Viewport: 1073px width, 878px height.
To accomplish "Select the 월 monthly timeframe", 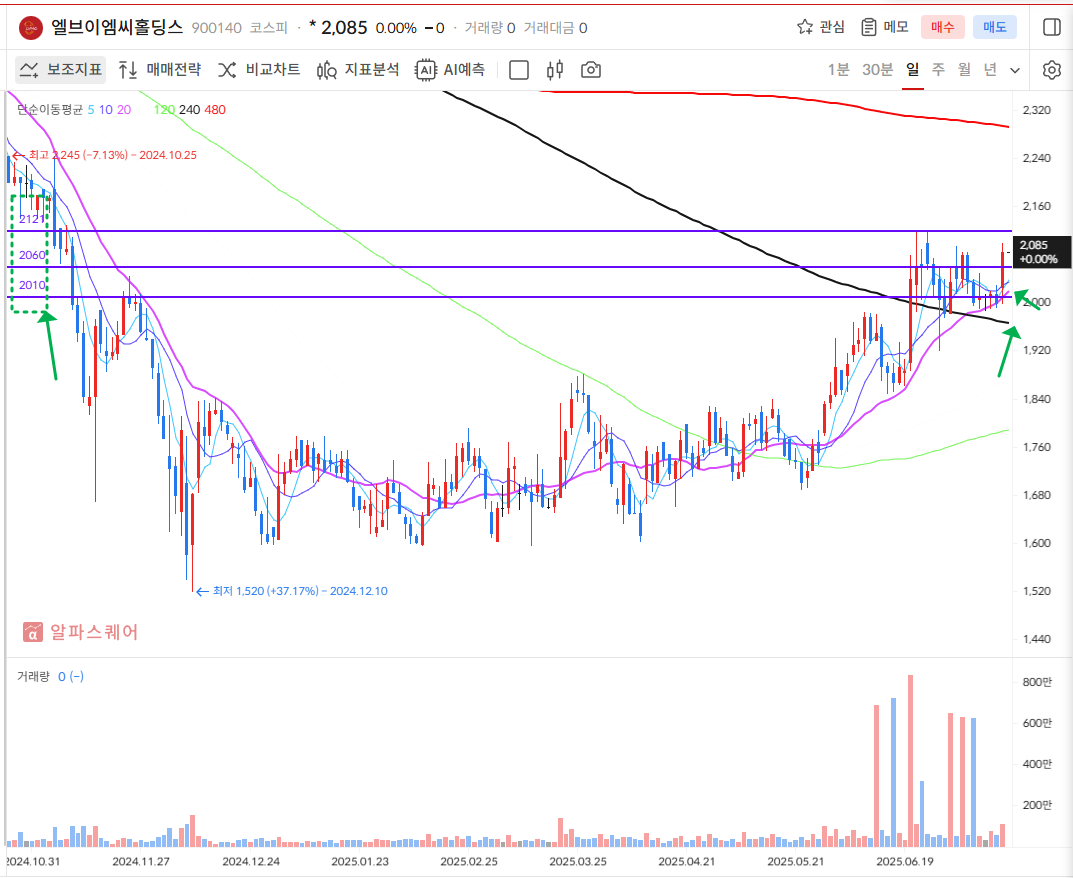I will pos(964,70).
